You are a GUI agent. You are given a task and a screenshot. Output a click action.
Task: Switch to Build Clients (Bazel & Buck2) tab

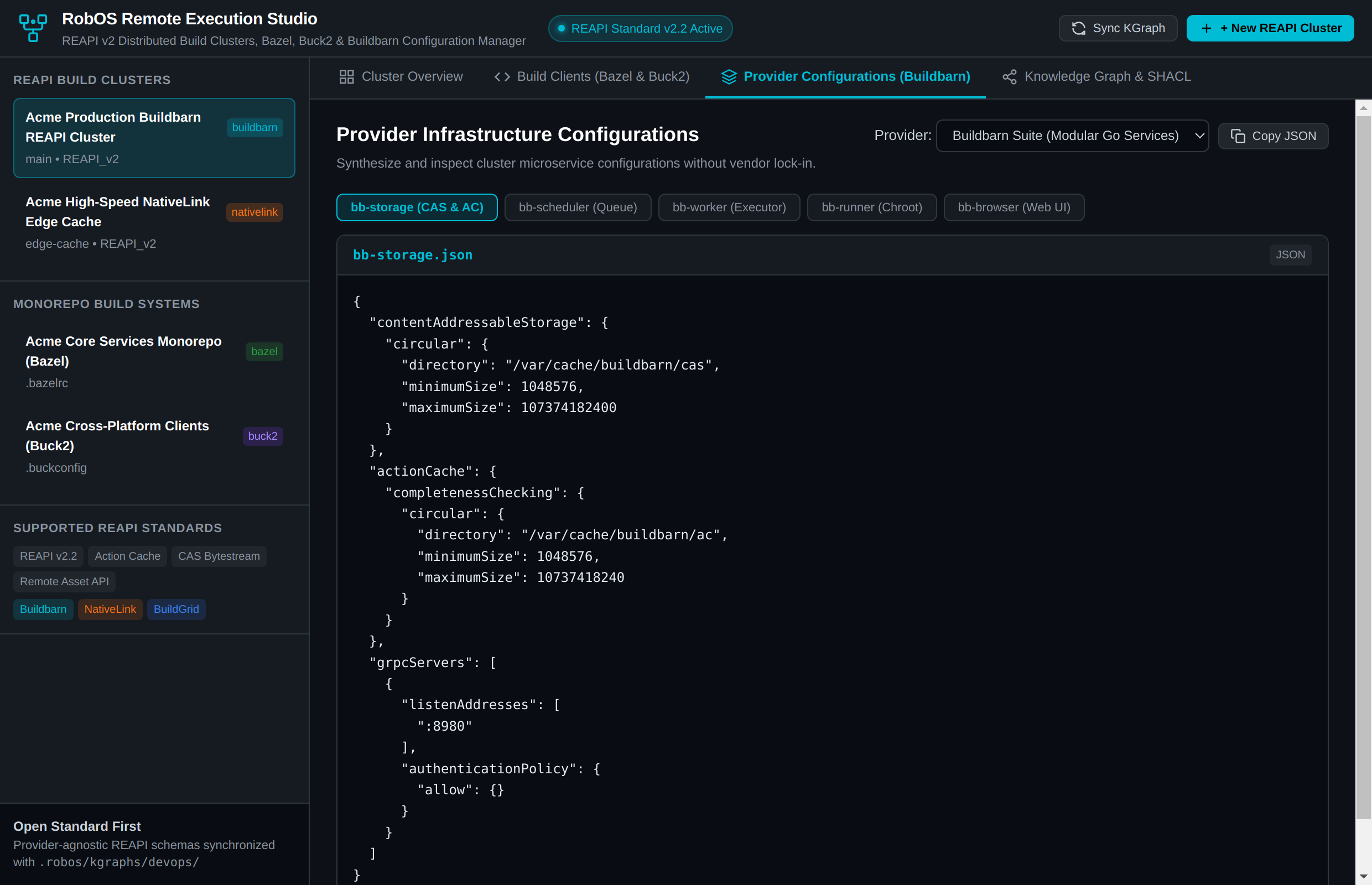tap(591, 77)
